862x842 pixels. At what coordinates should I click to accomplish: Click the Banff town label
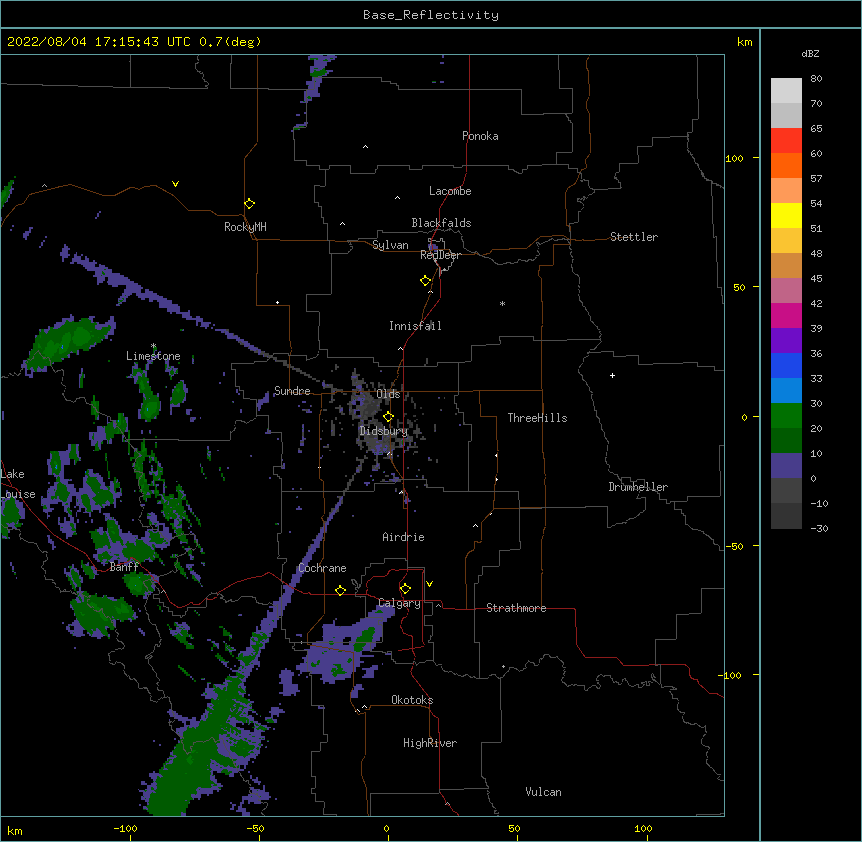[124, 567]
